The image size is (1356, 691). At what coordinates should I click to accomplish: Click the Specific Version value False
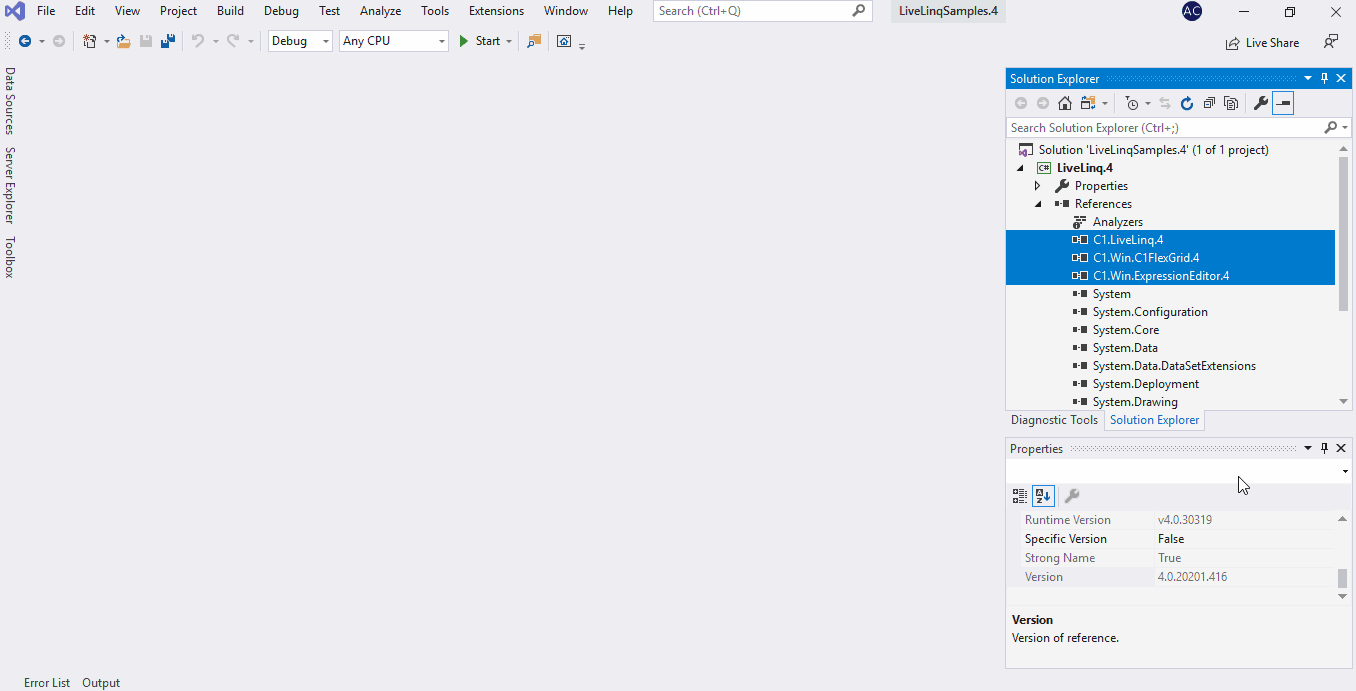(1171, 539)
